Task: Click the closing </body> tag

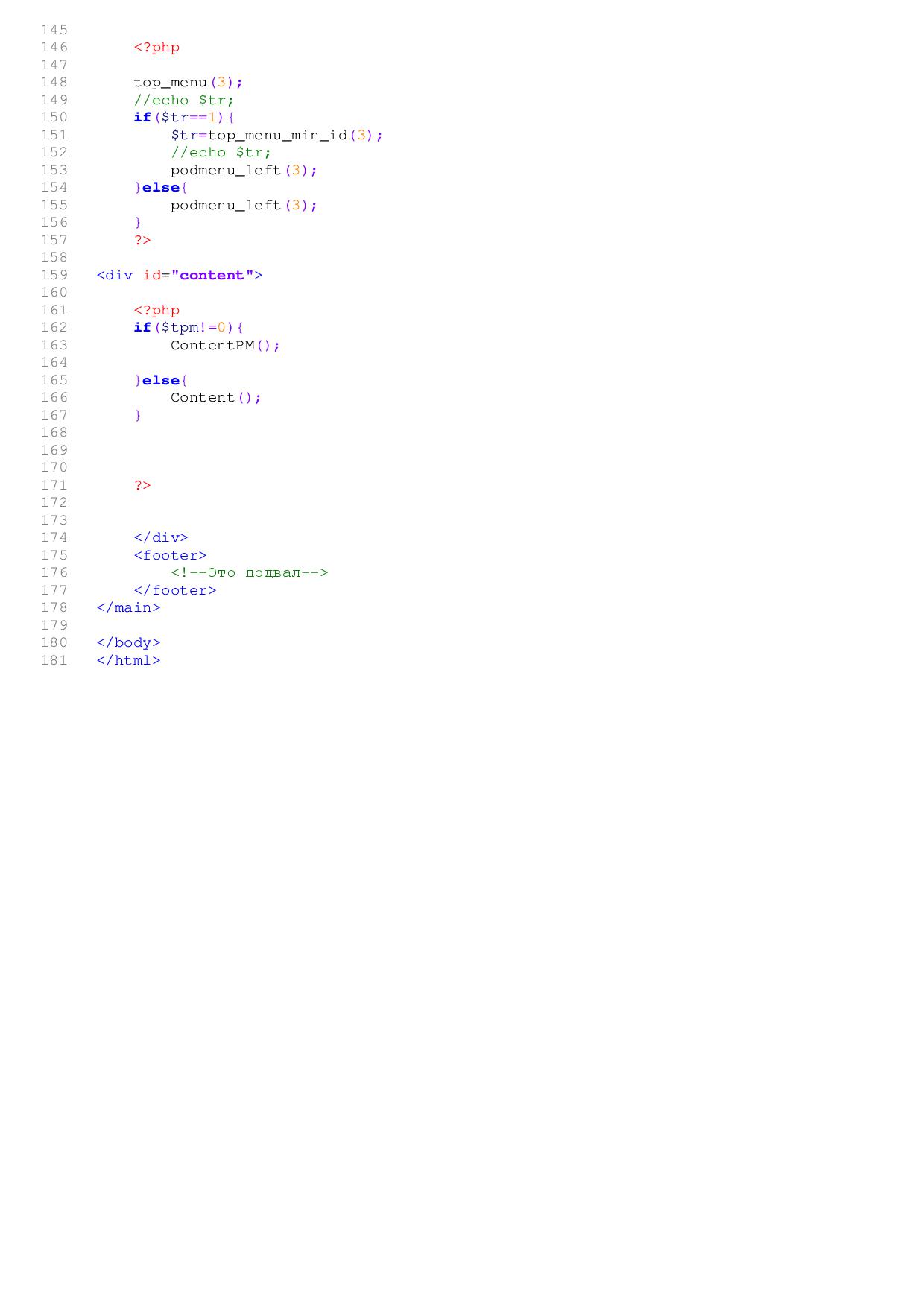Action: [x=128, y=642]
